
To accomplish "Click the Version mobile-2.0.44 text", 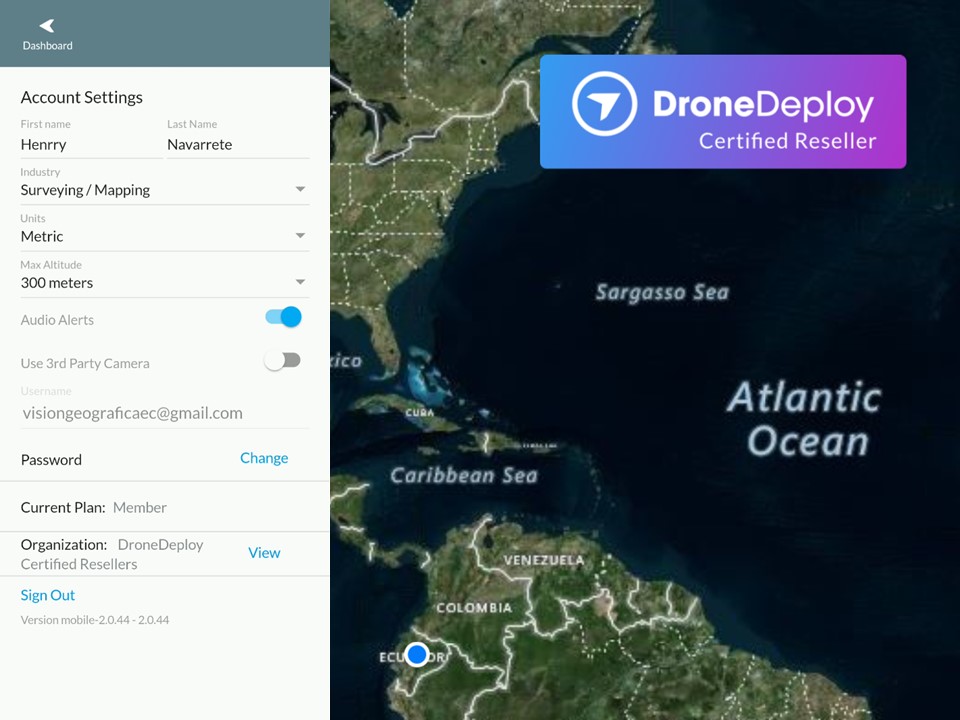I will click(95, 620).
